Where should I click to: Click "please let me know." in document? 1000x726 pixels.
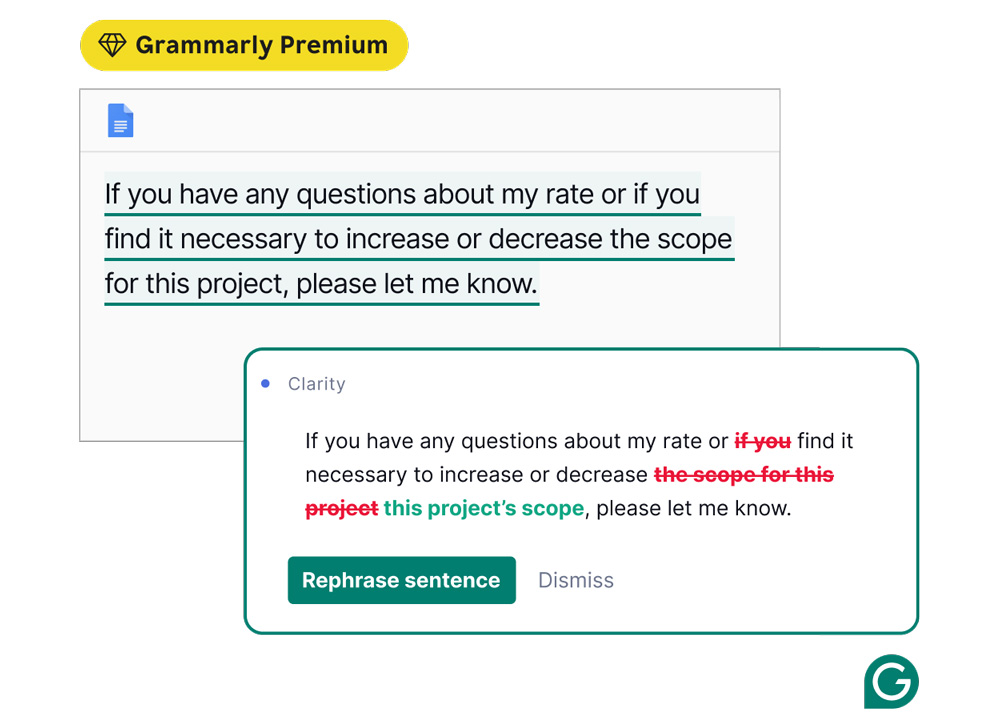pyautogui.click(x=417, y=284)
